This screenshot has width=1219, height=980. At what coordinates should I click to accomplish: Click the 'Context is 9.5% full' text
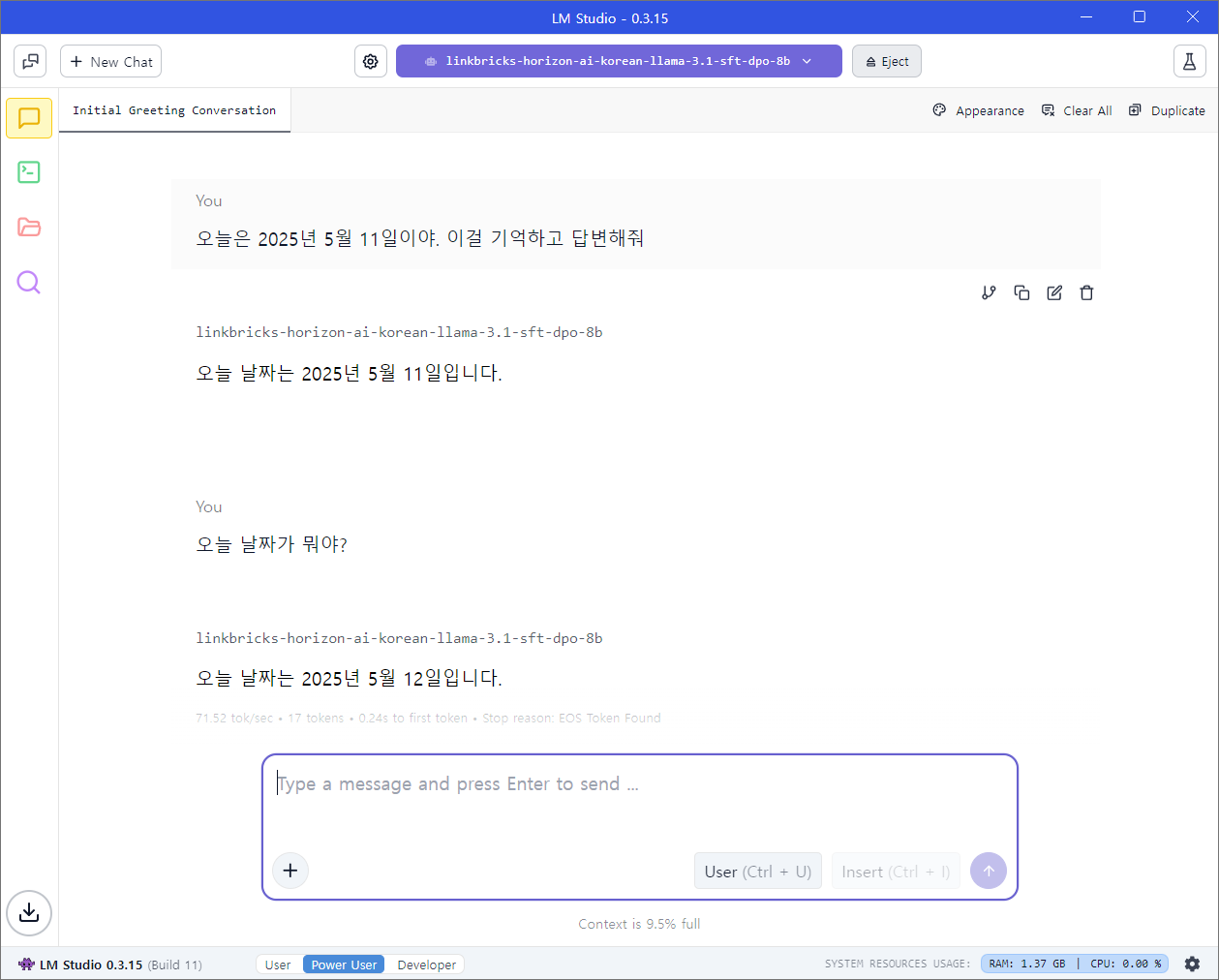pos(639,924)
